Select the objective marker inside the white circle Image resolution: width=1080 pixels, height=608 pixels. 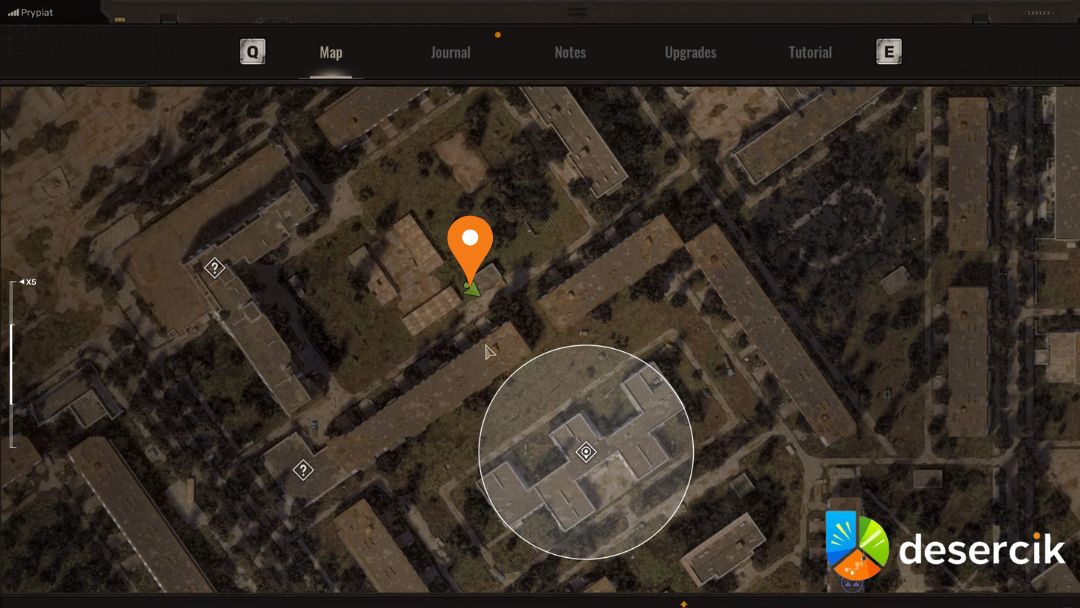[x=587, y=452]
